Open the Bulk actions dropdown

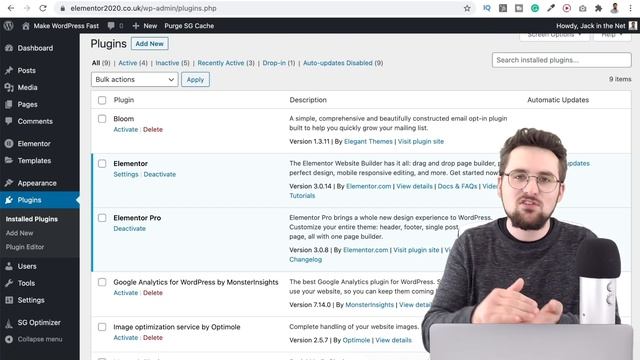coord(135,80)
